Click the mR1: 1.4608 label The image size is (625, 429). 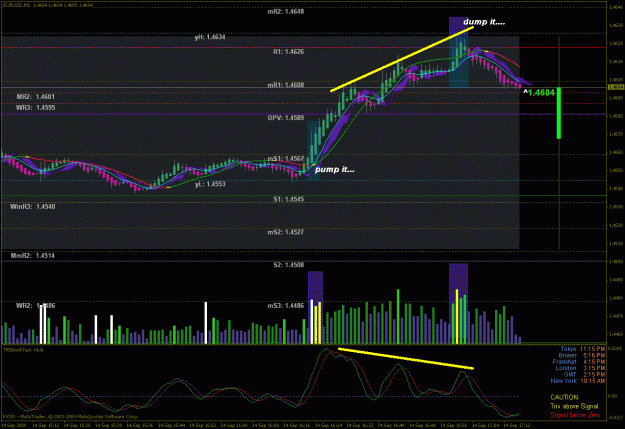tap(286, 85)
